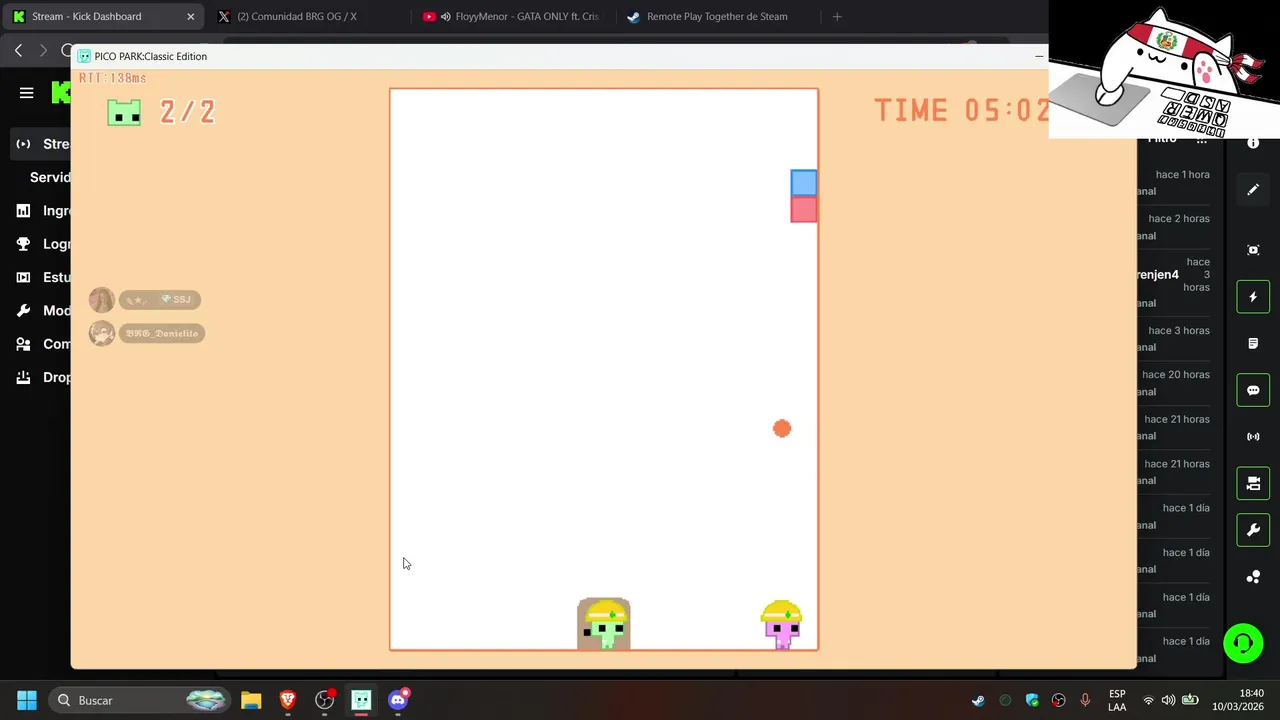Click the 'RTT:138ms' latency text

coord(113,78)
